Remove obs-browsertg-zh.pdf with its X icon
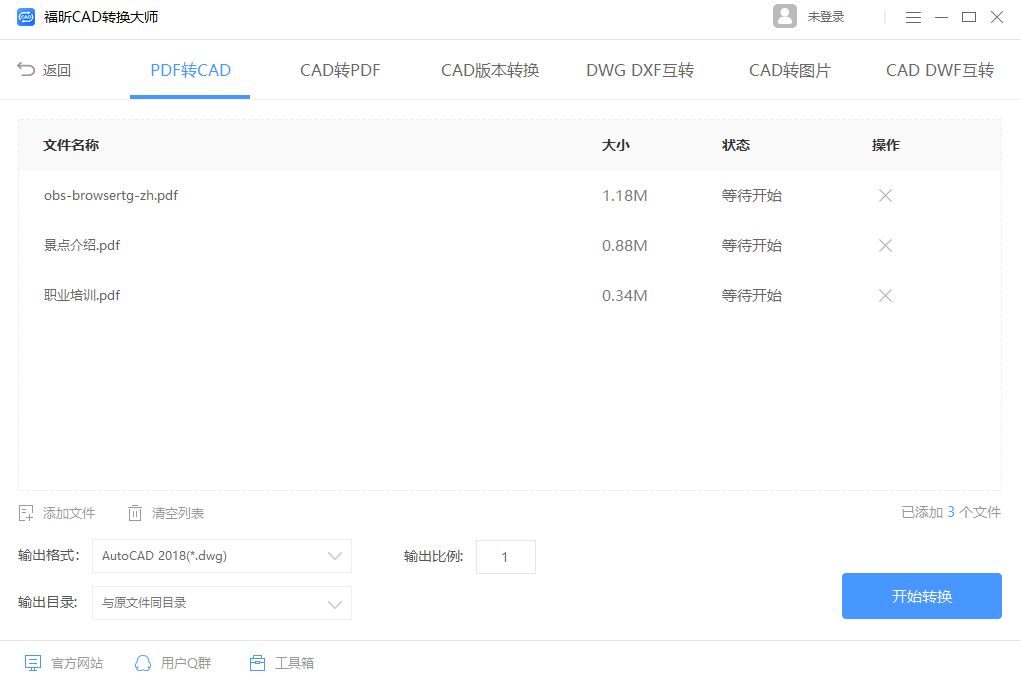Screen dimensions: 1021x683 coord(885,195)
